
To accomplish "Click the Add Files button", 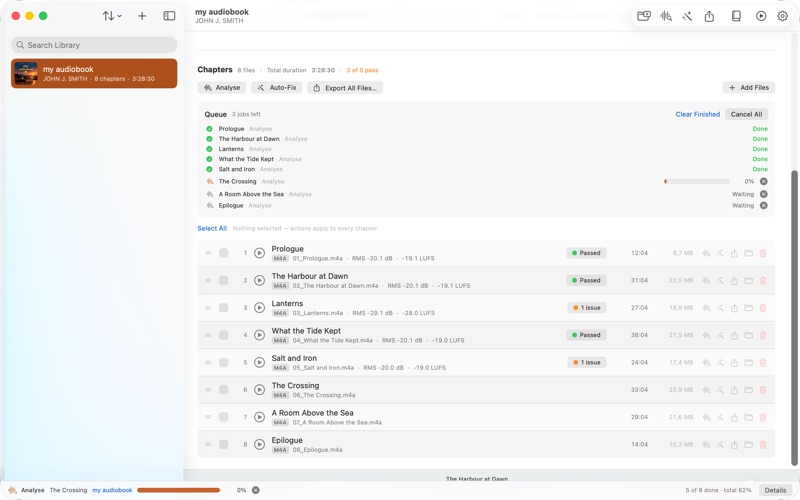I will (x=748, y=88).
